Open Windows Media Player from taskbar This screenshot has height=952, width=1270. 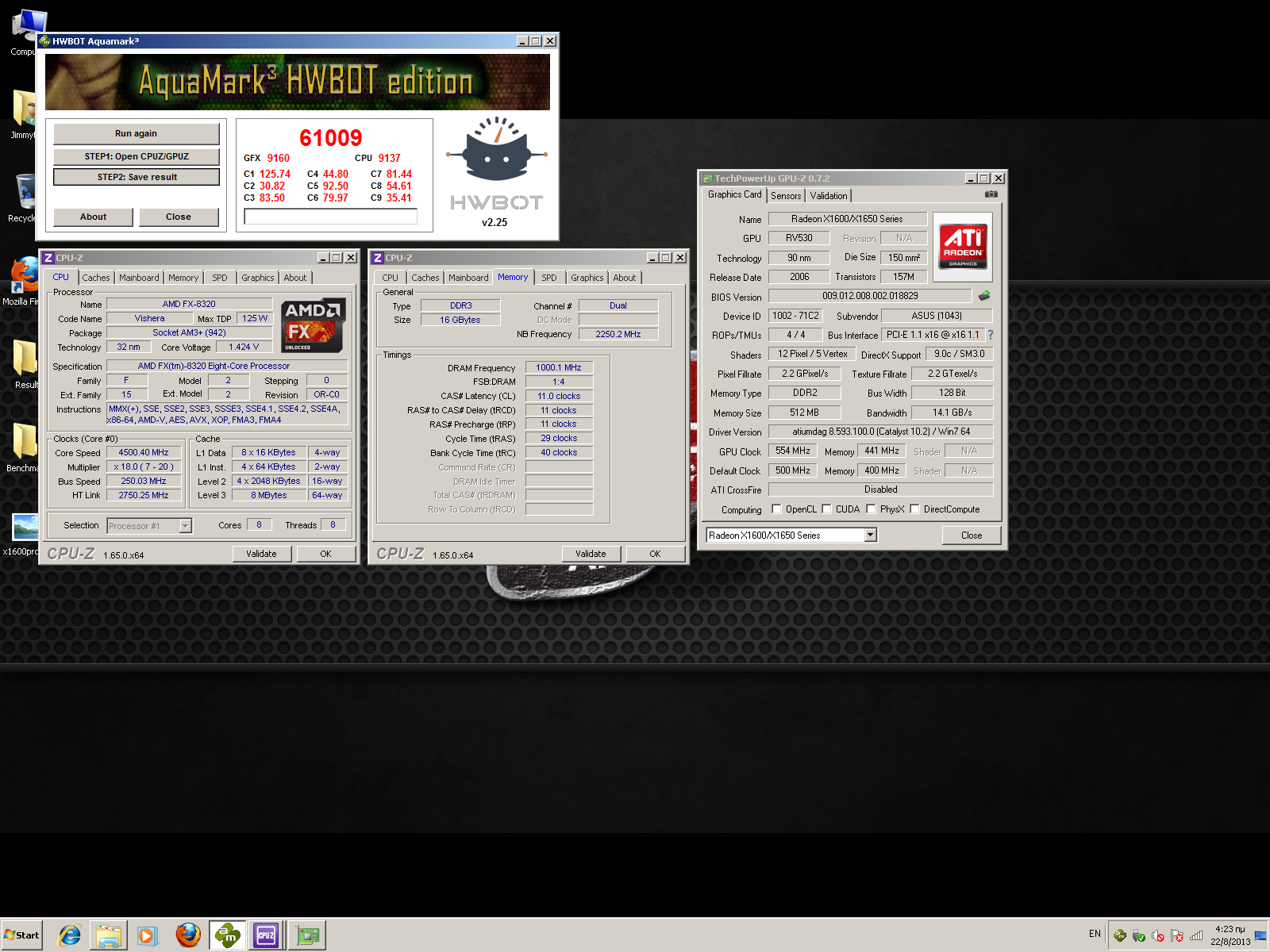(x=147, y=935)
